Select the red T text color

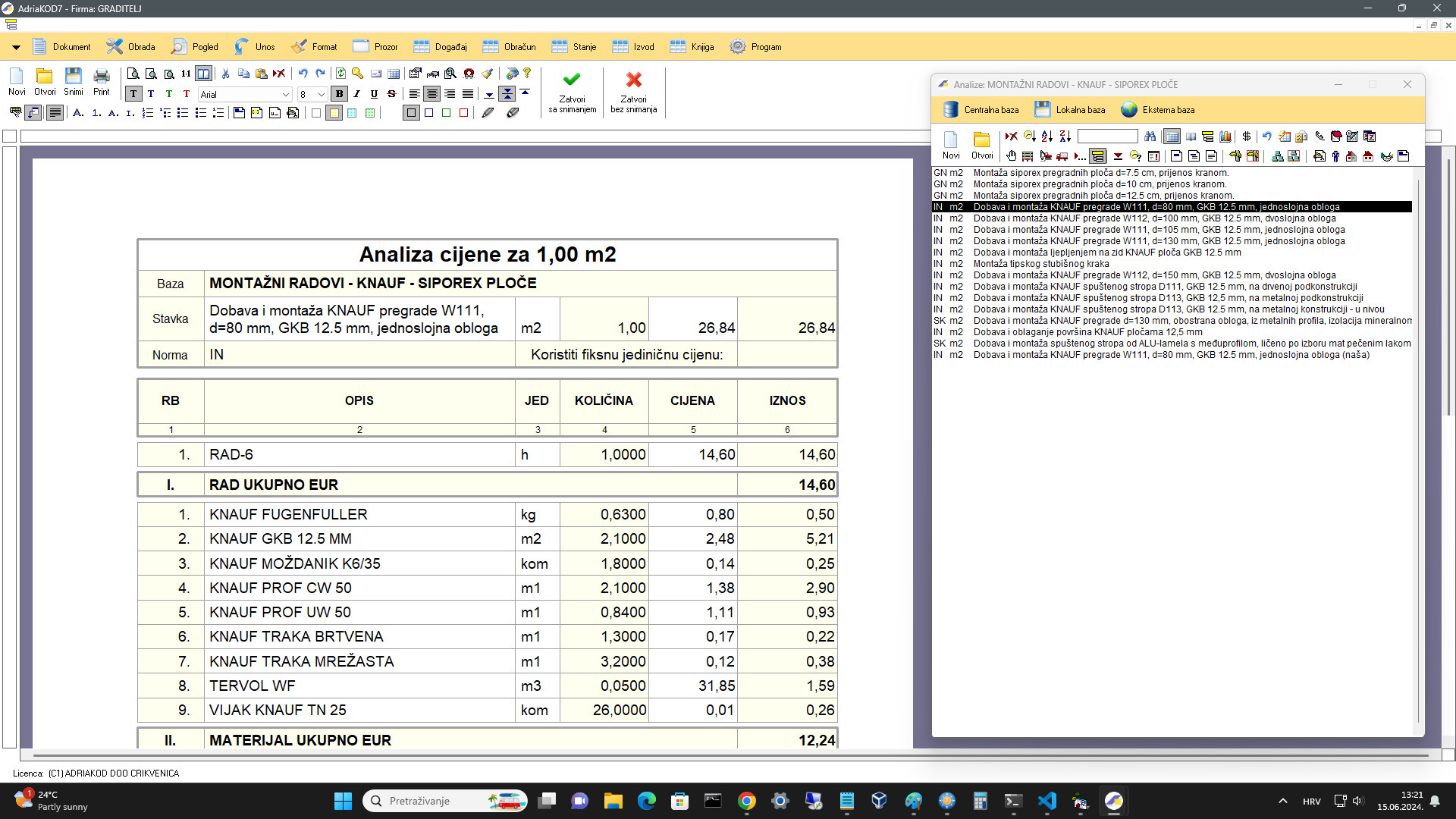click(x=187, y=94)
